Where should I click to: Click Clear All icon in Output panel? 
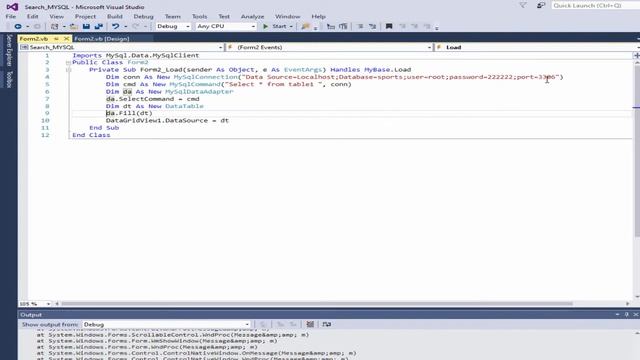point(310,324)
